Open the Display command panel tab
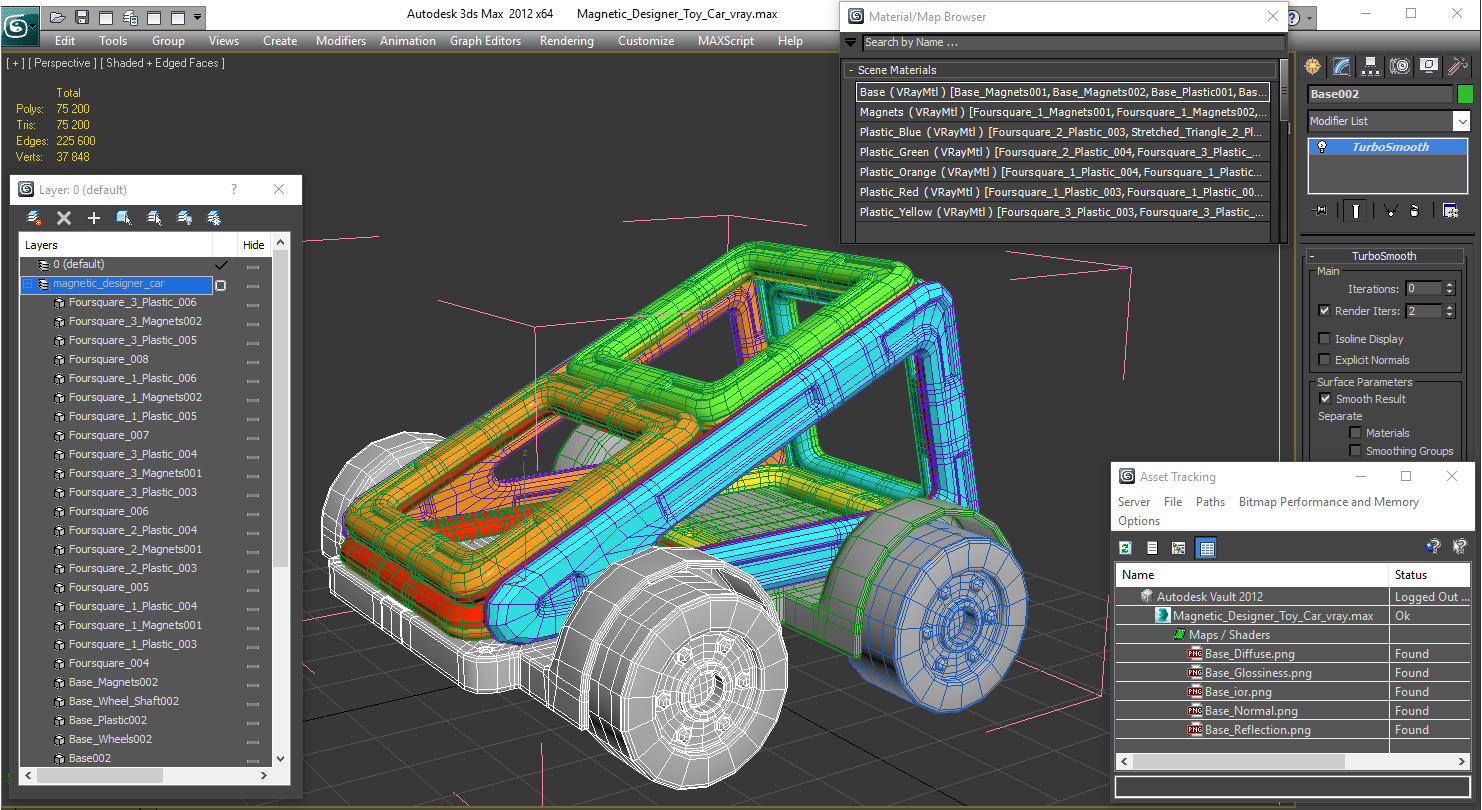 pos(1429,66)
